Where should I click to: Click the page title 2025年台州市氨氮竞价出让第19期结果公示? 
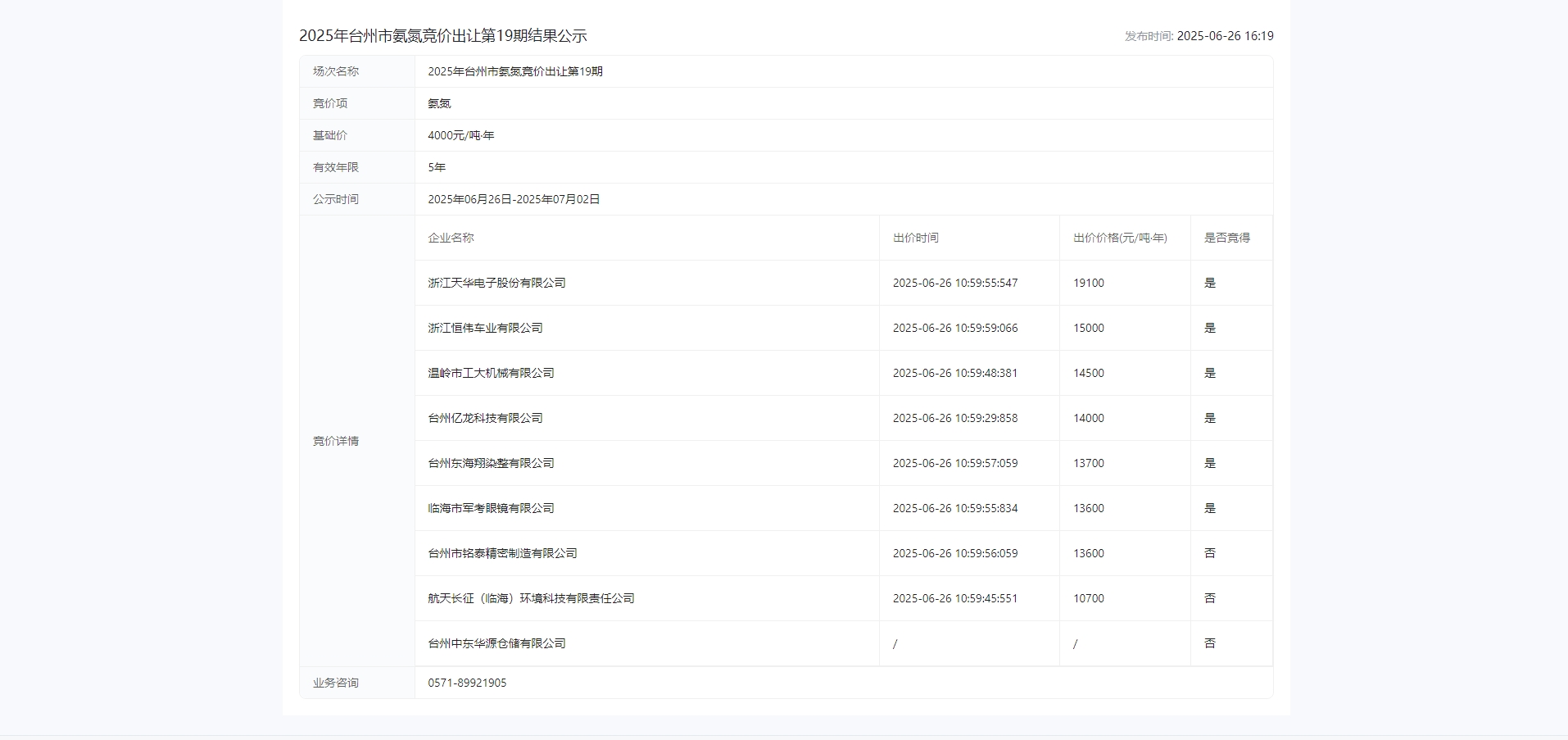pos(442,35)
